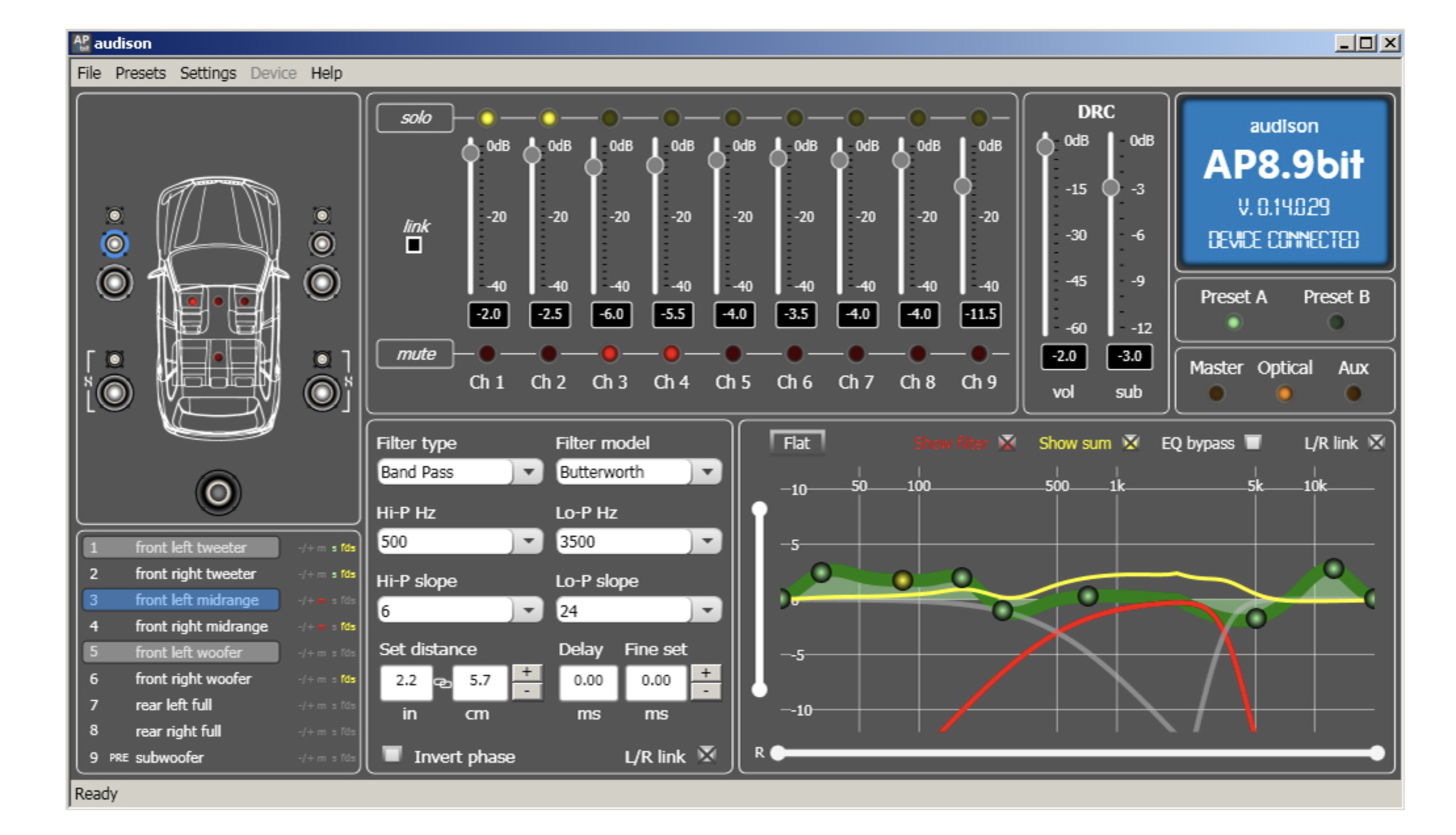Select Preset B indicator
This screenshot has height=835, width=1456.
(x=1336, y=322)
